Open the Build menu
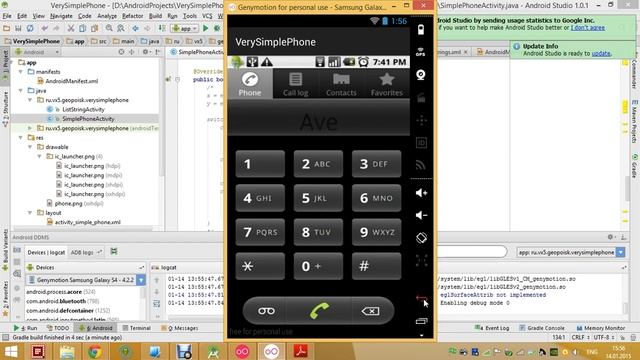The width and height of the screenshot is (640, 360). click(x=155, y=16)
